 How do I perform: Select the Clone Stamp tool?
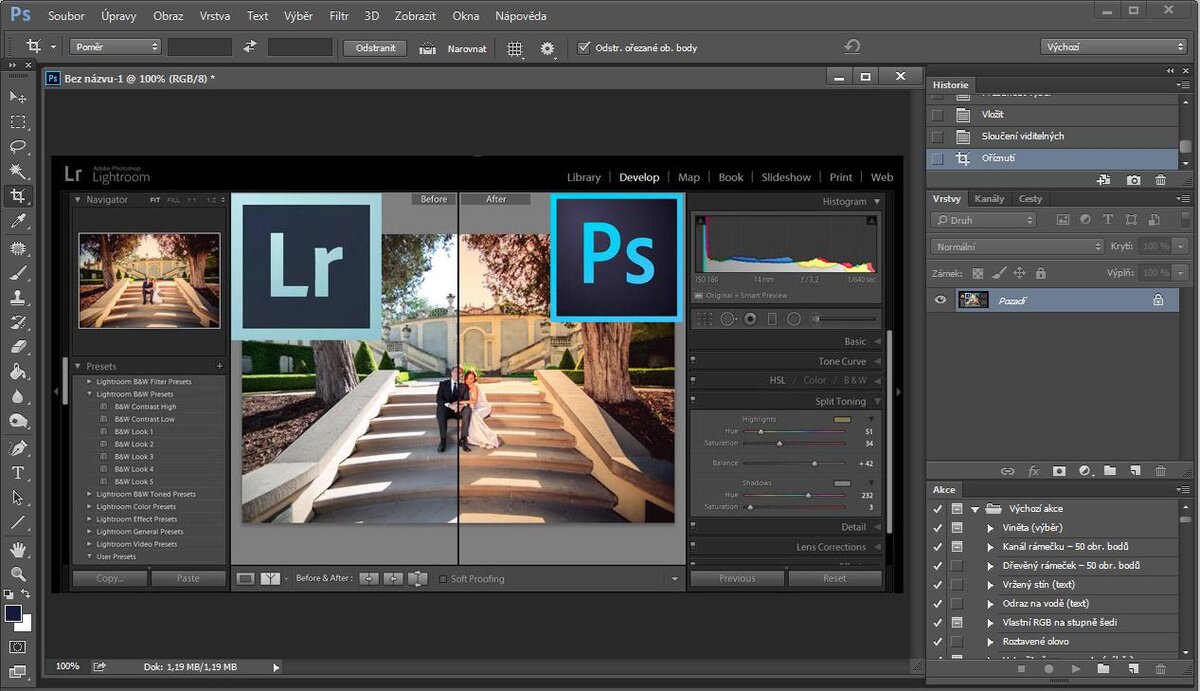coord(18,297)
